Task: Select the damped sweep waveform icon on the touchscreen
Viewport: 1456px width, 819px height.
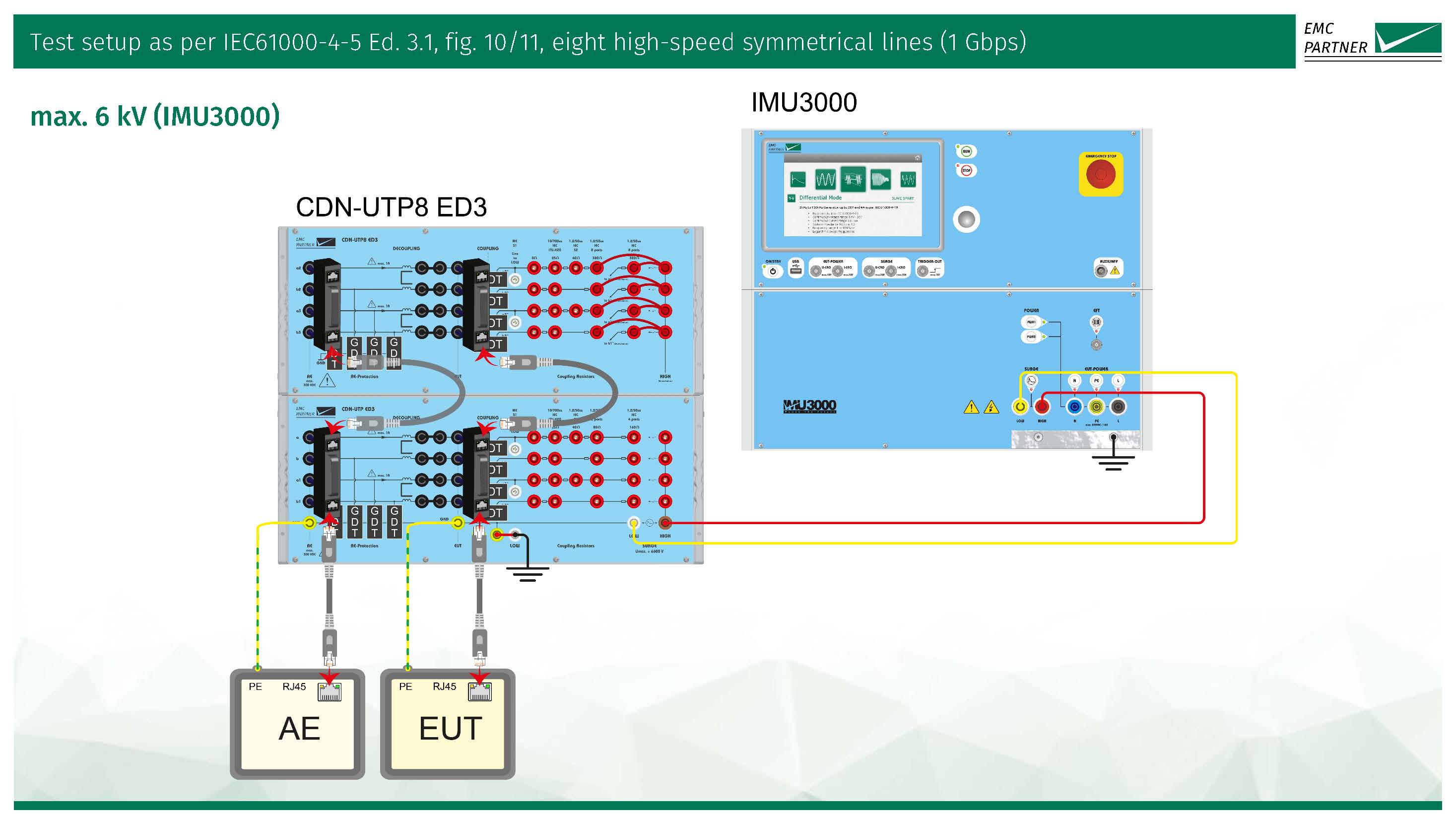Action: [880, 180]
